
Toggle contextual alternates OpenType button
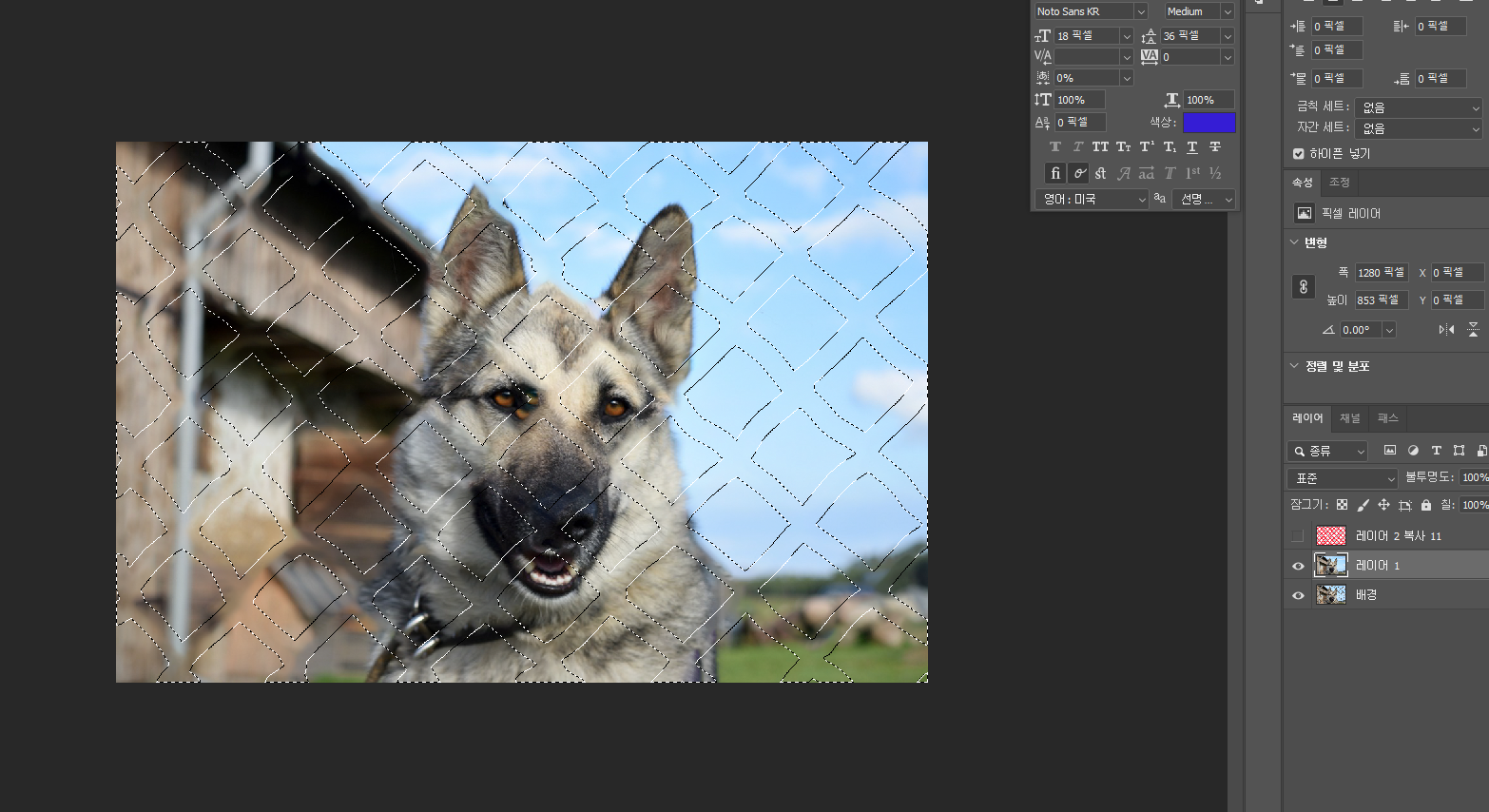[x=1078, y=173]
